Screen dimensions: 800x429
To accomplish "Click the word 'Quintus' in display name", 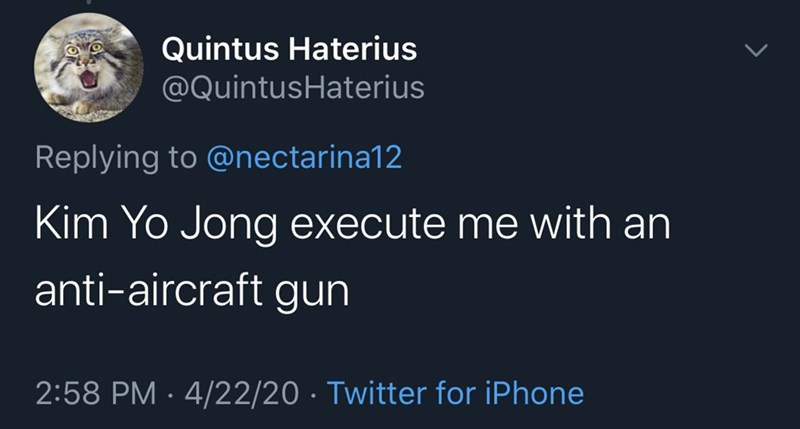I will [x=216, y=48].
